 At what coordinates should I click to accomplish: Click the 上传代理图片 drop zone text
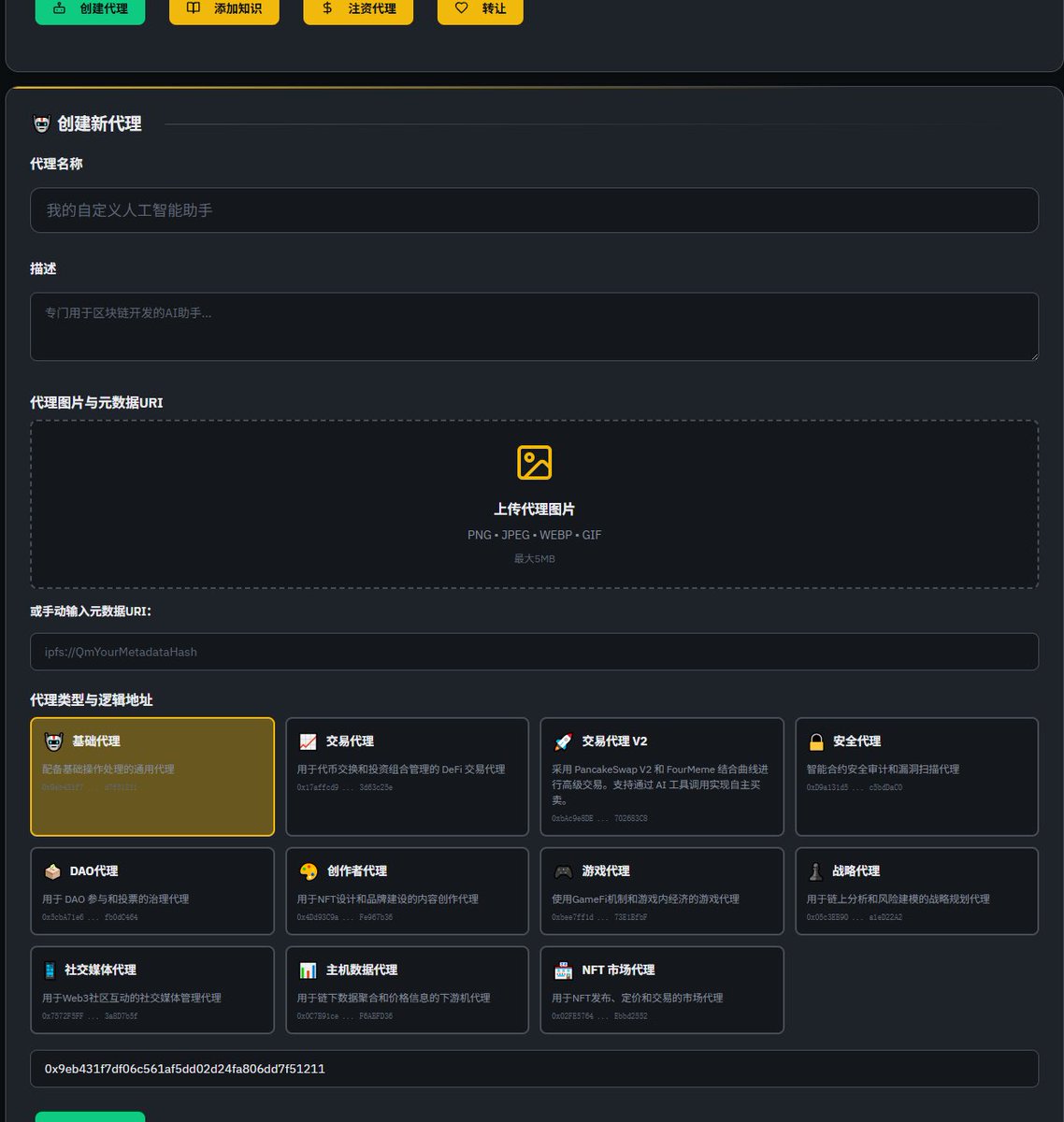tap(535, 510)
